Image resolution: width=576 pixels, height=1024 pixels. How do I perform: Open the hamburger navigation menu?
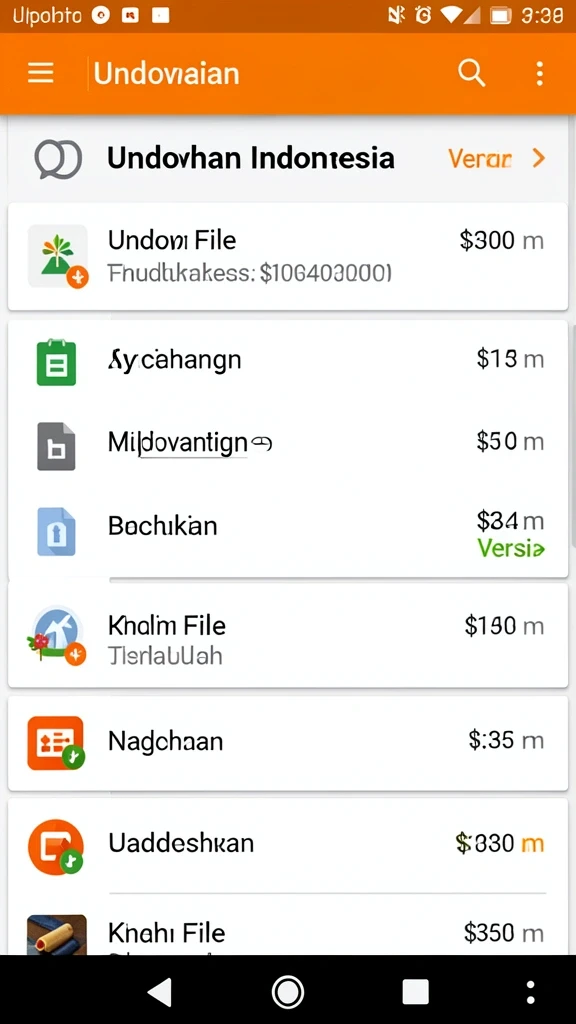point(40,73)
